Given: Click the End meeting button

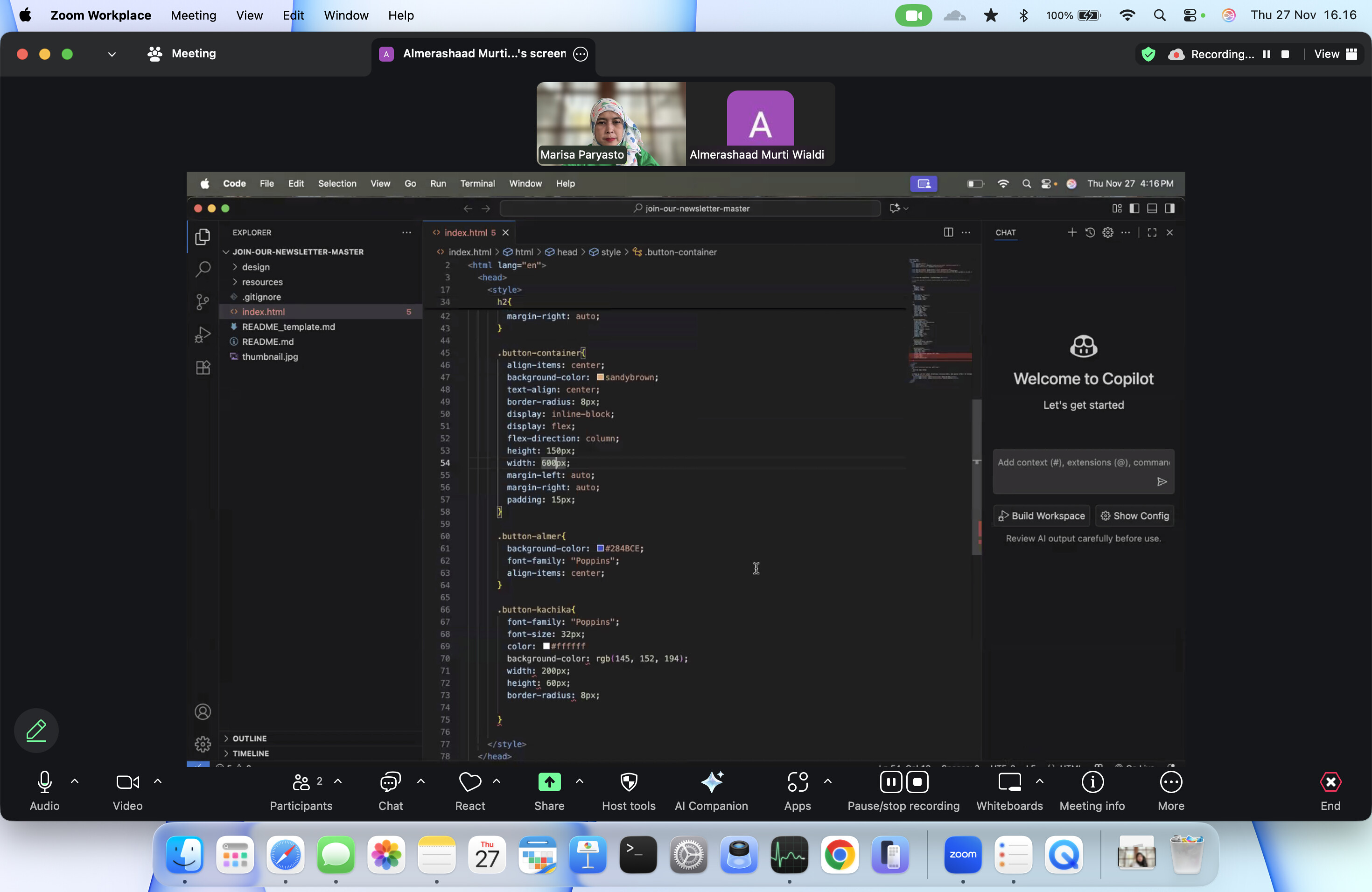Looking at the screenshot, I should pyautogui.click(x=1330, y=782).
